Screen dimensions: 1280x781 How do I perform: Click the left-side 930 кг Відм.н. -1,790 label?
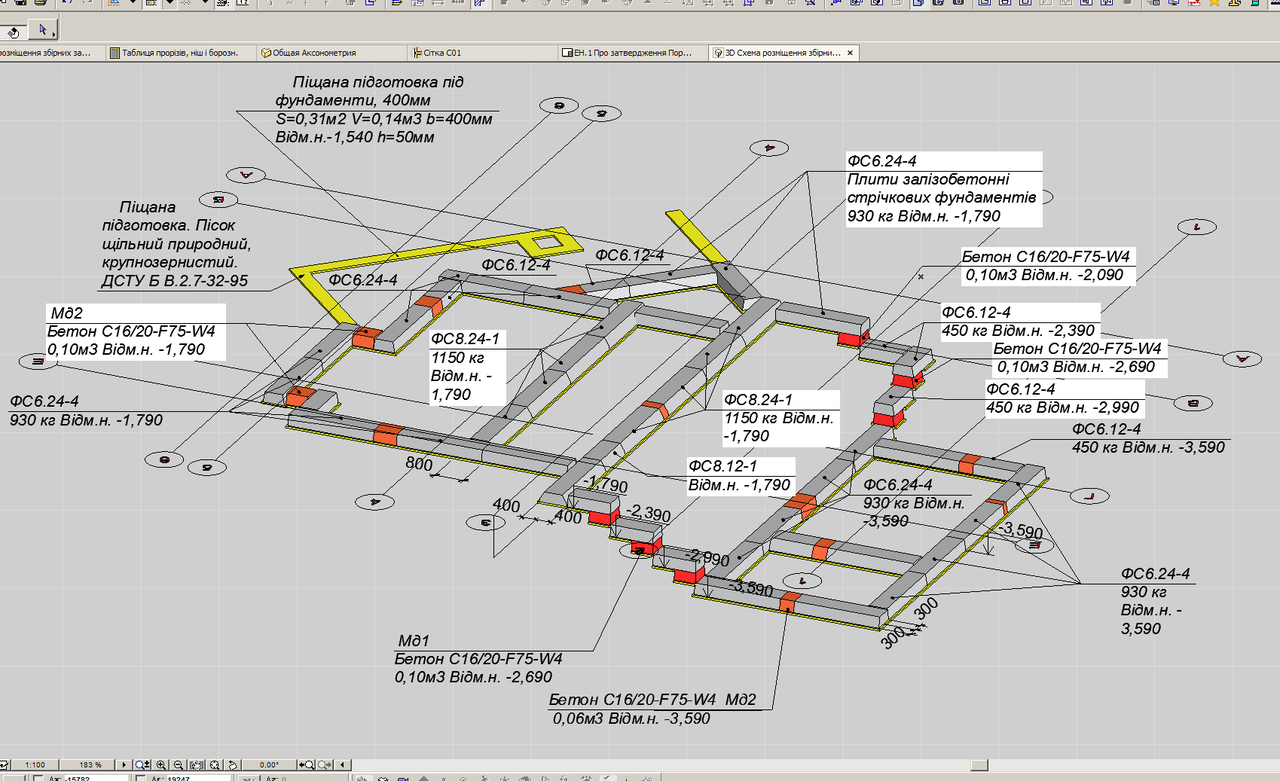click(x=86, y=421)
